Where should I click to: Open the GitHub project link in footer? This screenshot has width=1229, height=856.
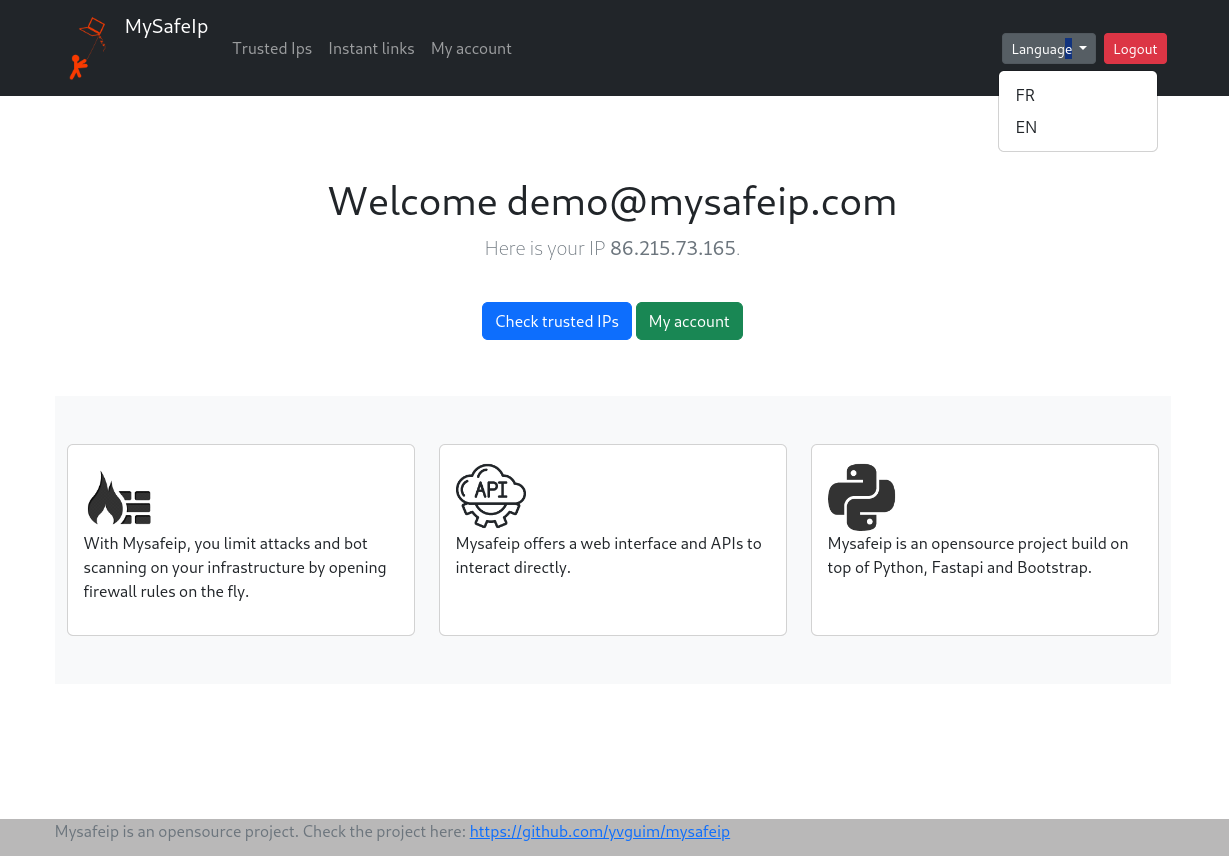[x=600, y=831]
